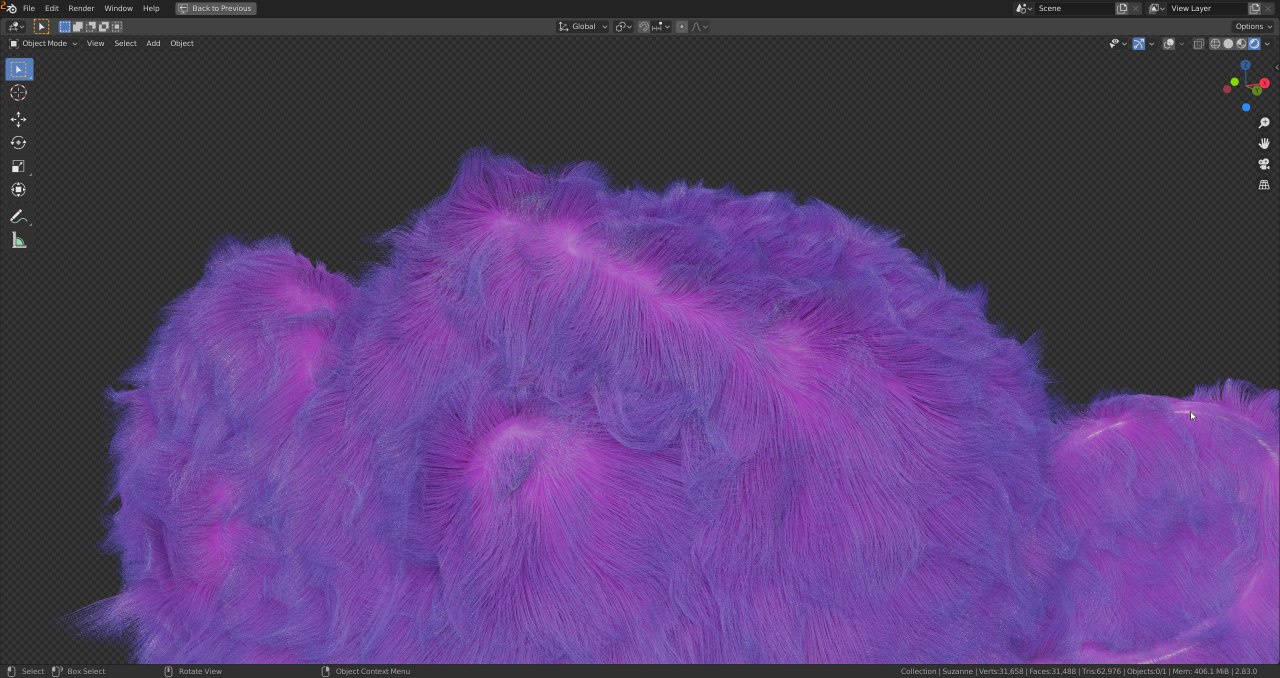This screenshot has width=1280, height=678.
Task: Toggle the camera view icon
Action: (x=1264, y=164)
